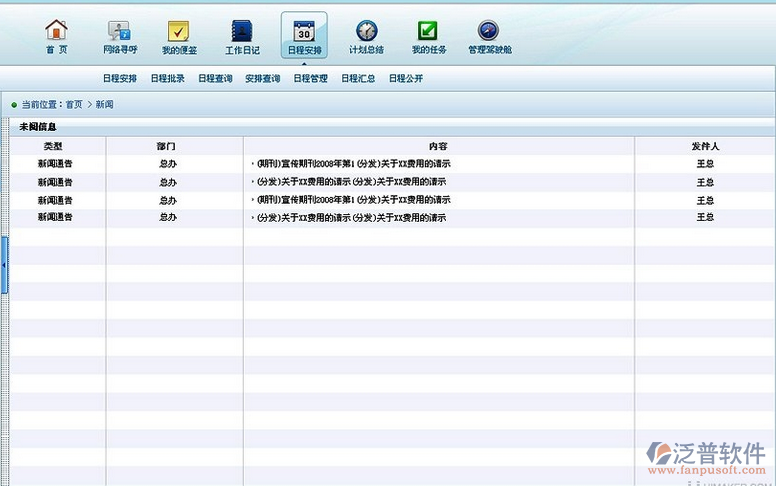Screen dimensions: 776x486
Task: Open the 网络寻呼 paging icon
Action: coord(119,31)
